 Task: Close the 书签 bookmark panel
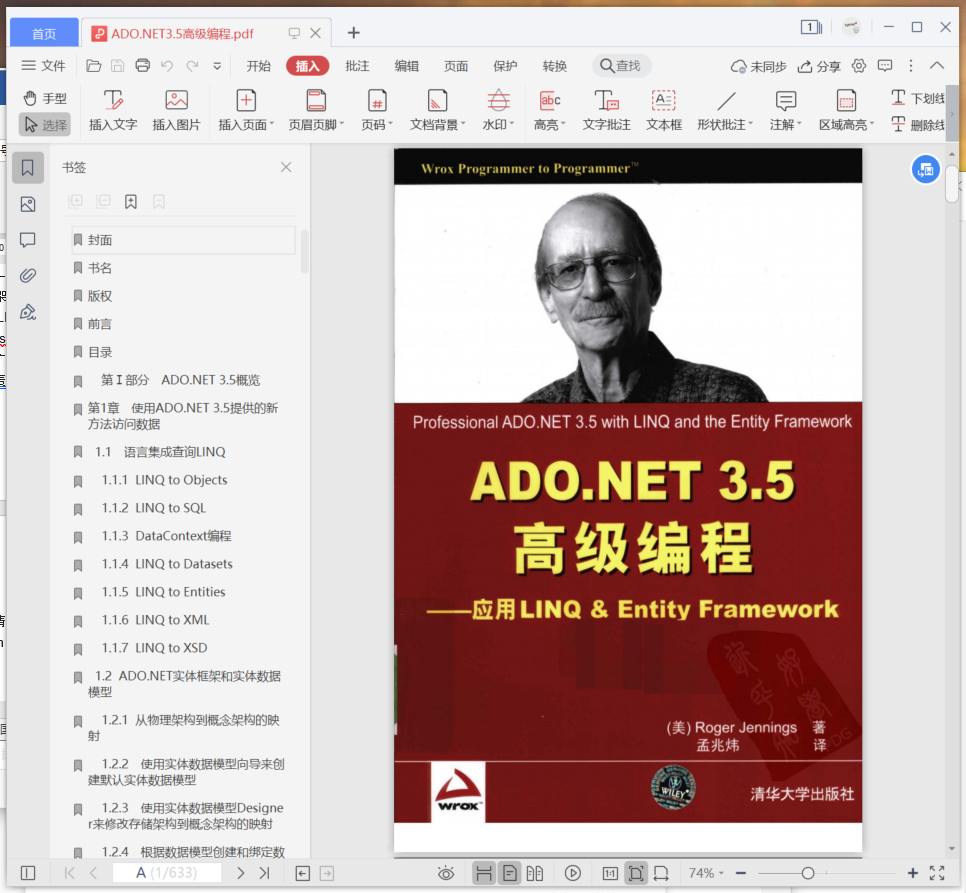286,167
